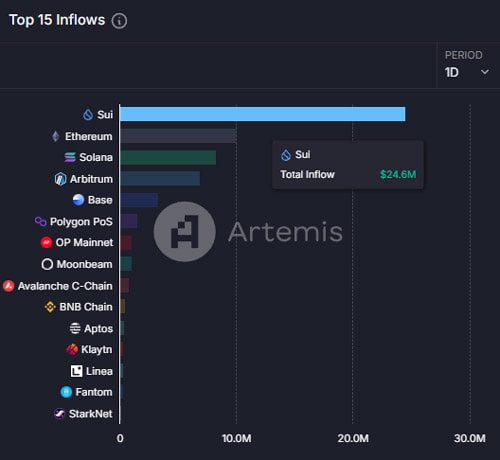
Task: Click the Linea label text
Action: 99,371
